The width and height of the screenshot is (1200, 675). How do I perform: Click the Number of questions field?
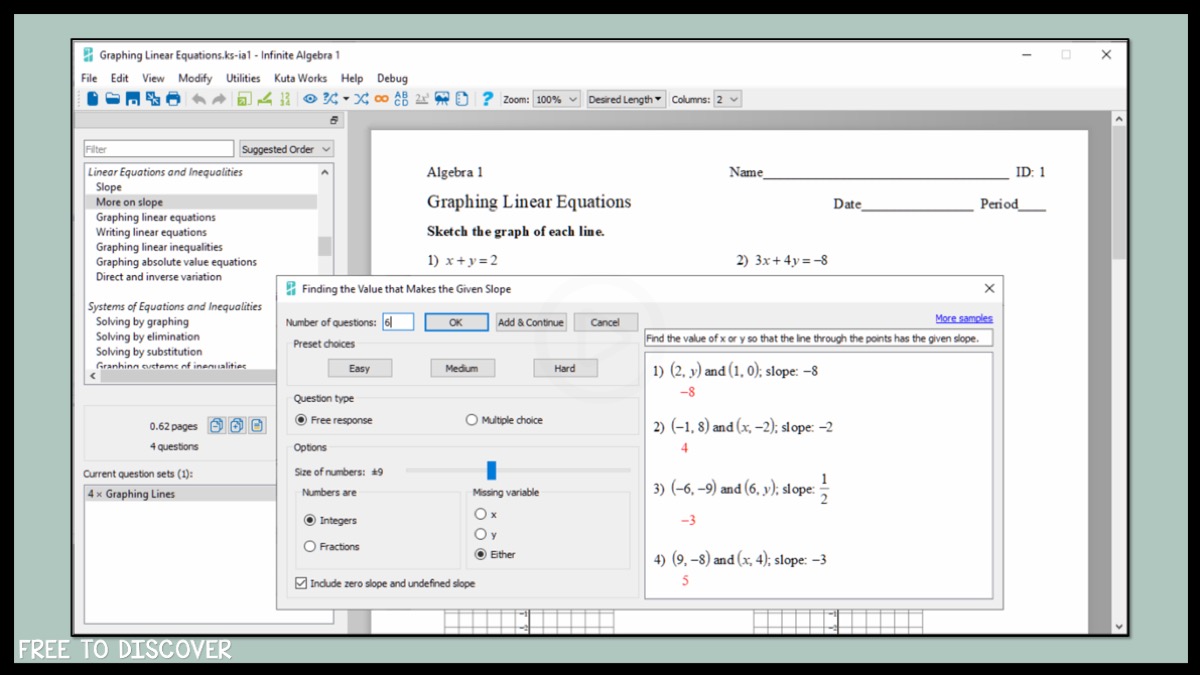coord(398,322)
